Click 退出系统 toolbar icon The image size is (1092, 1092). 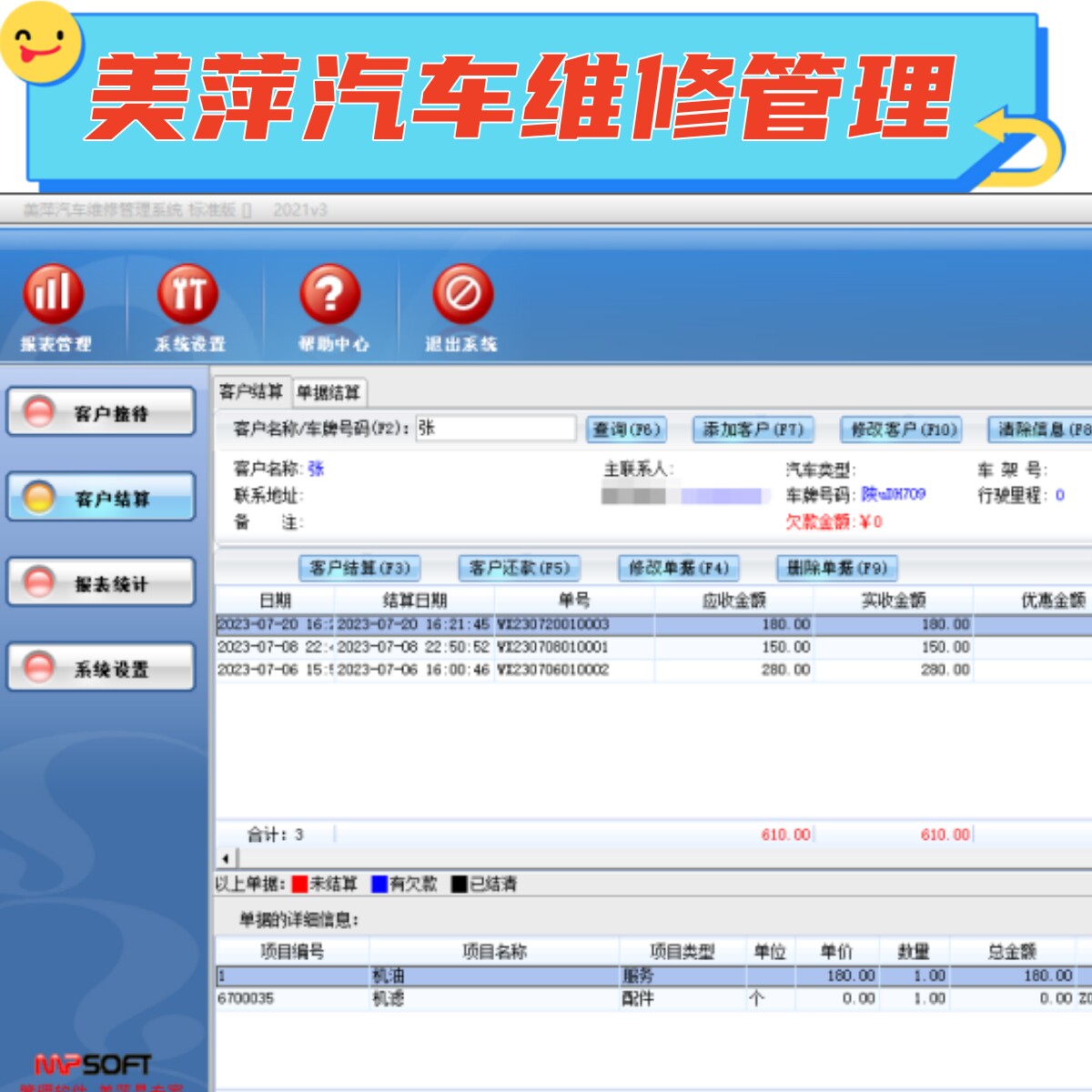[462, 308]
